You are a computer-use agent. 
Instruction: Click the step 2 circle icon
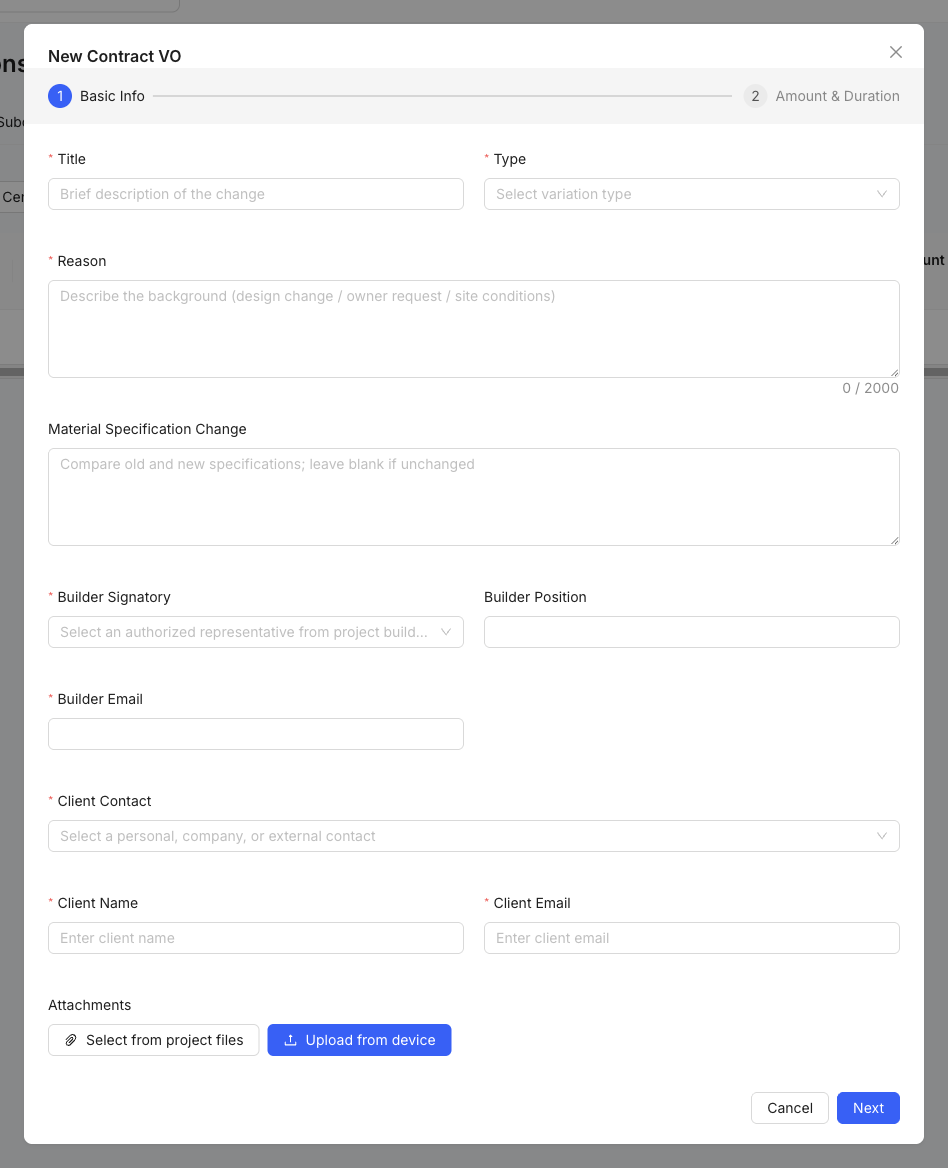[x=755, y=96]
